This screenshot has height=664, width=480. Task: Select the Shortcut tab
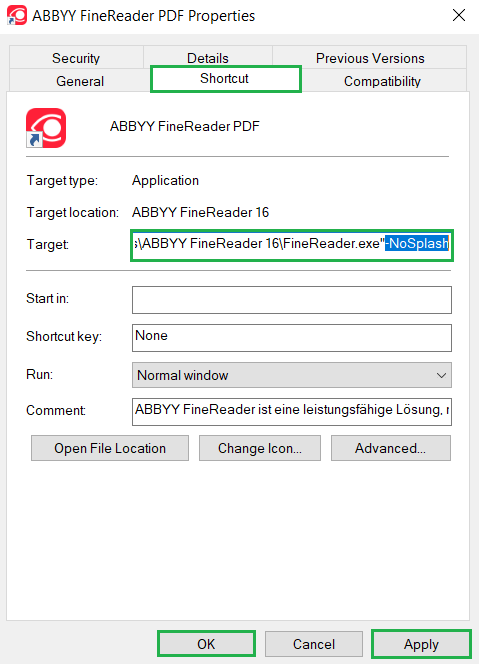225,79
